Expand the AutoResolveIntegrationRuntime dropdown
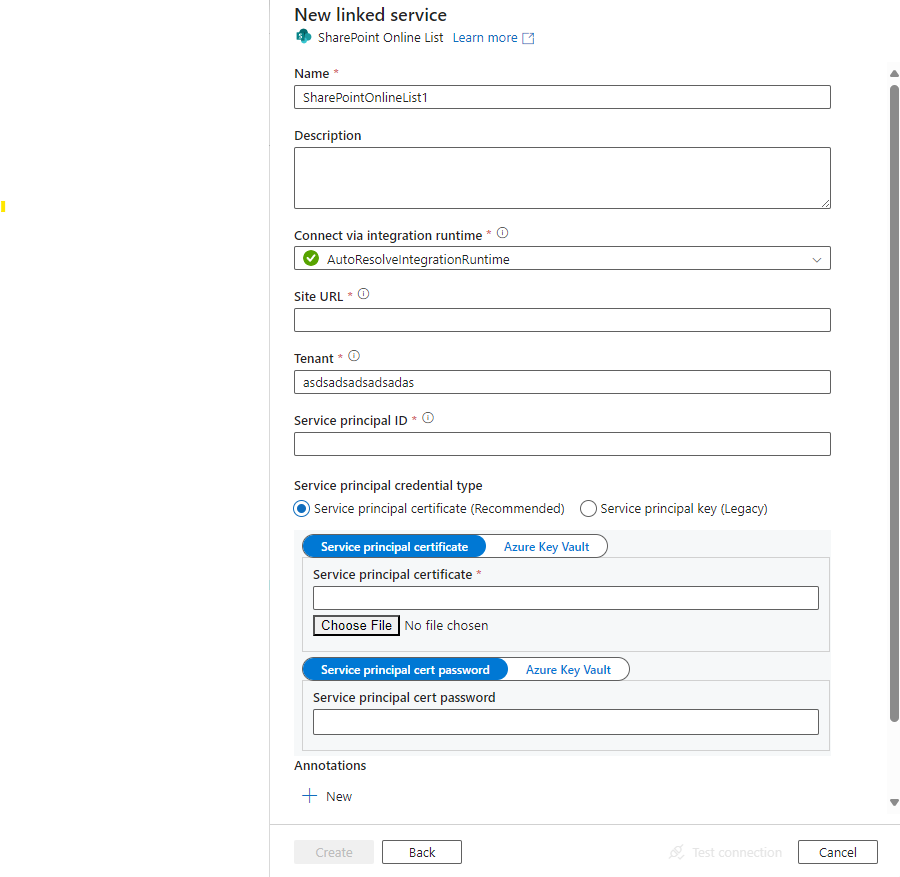The image size is (900, 877). pos(562,258)
